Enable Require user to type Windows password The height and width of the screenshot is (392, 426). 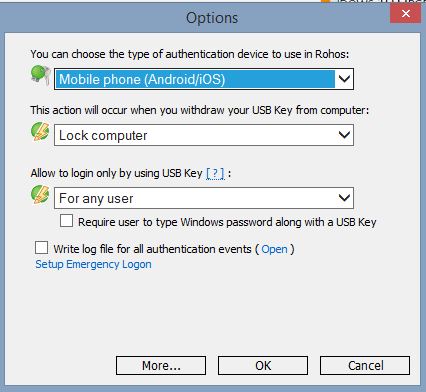(x=66, y=221)
